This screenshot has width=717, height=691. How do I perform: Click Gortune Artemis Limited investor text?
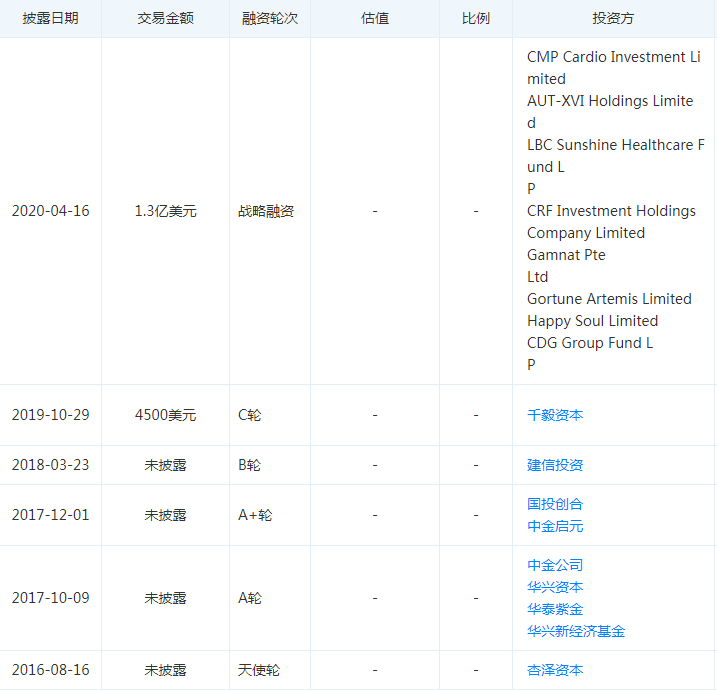click(609, 299)
